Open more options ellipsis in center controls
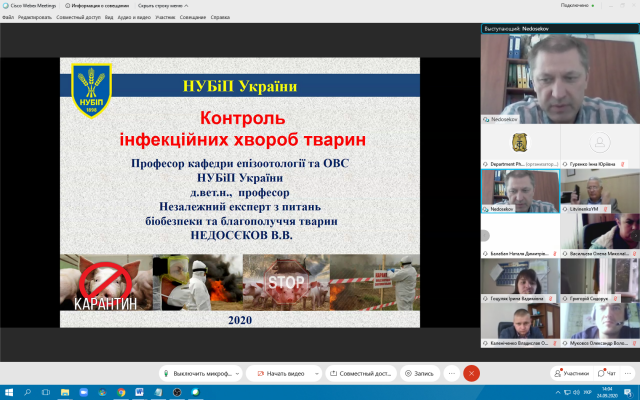 coord(451,373)
